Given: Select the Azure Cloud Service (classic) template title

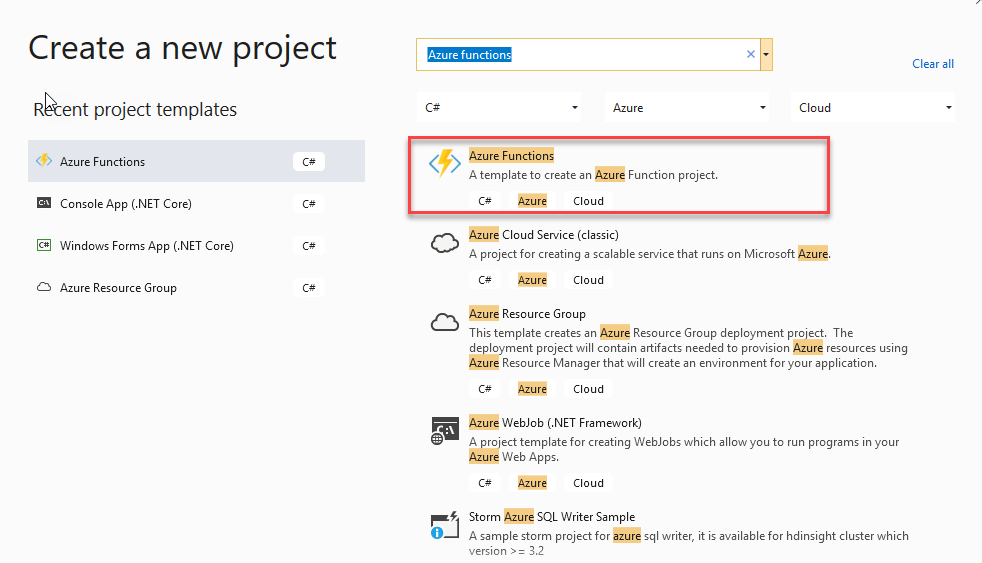Looking at the screenshot, I should 544,235.
